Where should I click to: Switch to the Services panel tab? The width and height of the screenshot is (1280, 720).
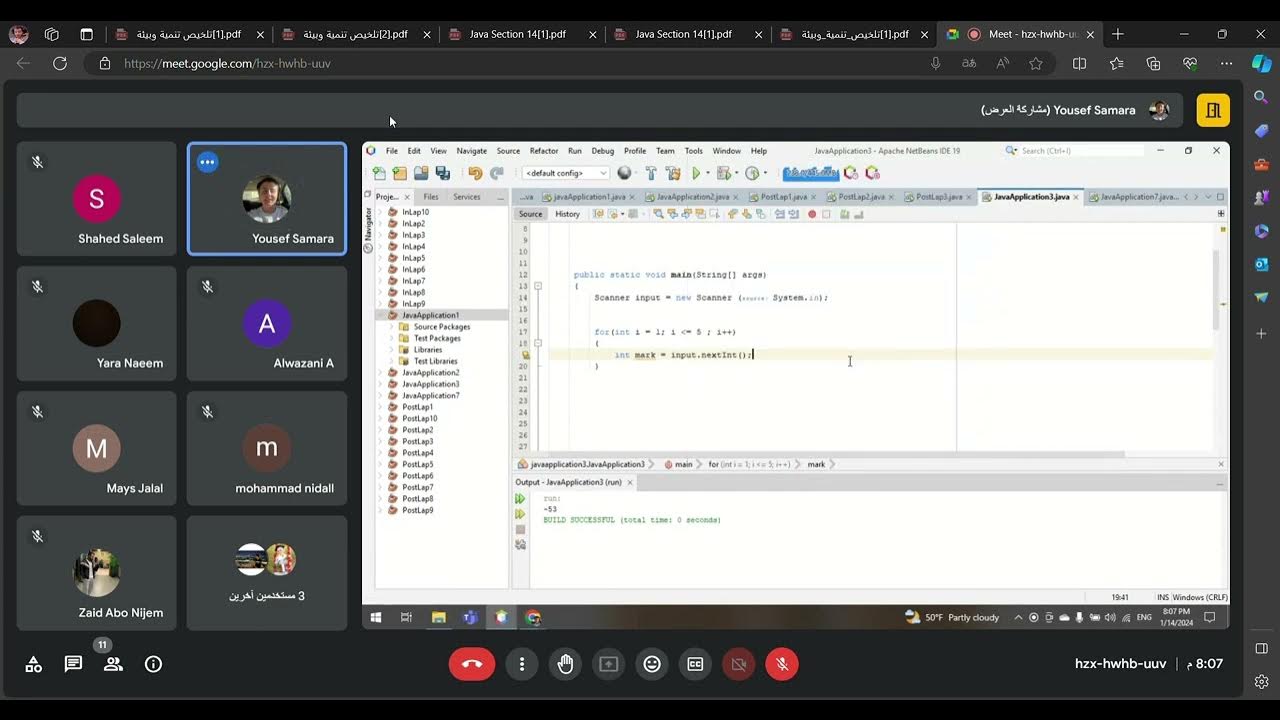coord(467,197)
